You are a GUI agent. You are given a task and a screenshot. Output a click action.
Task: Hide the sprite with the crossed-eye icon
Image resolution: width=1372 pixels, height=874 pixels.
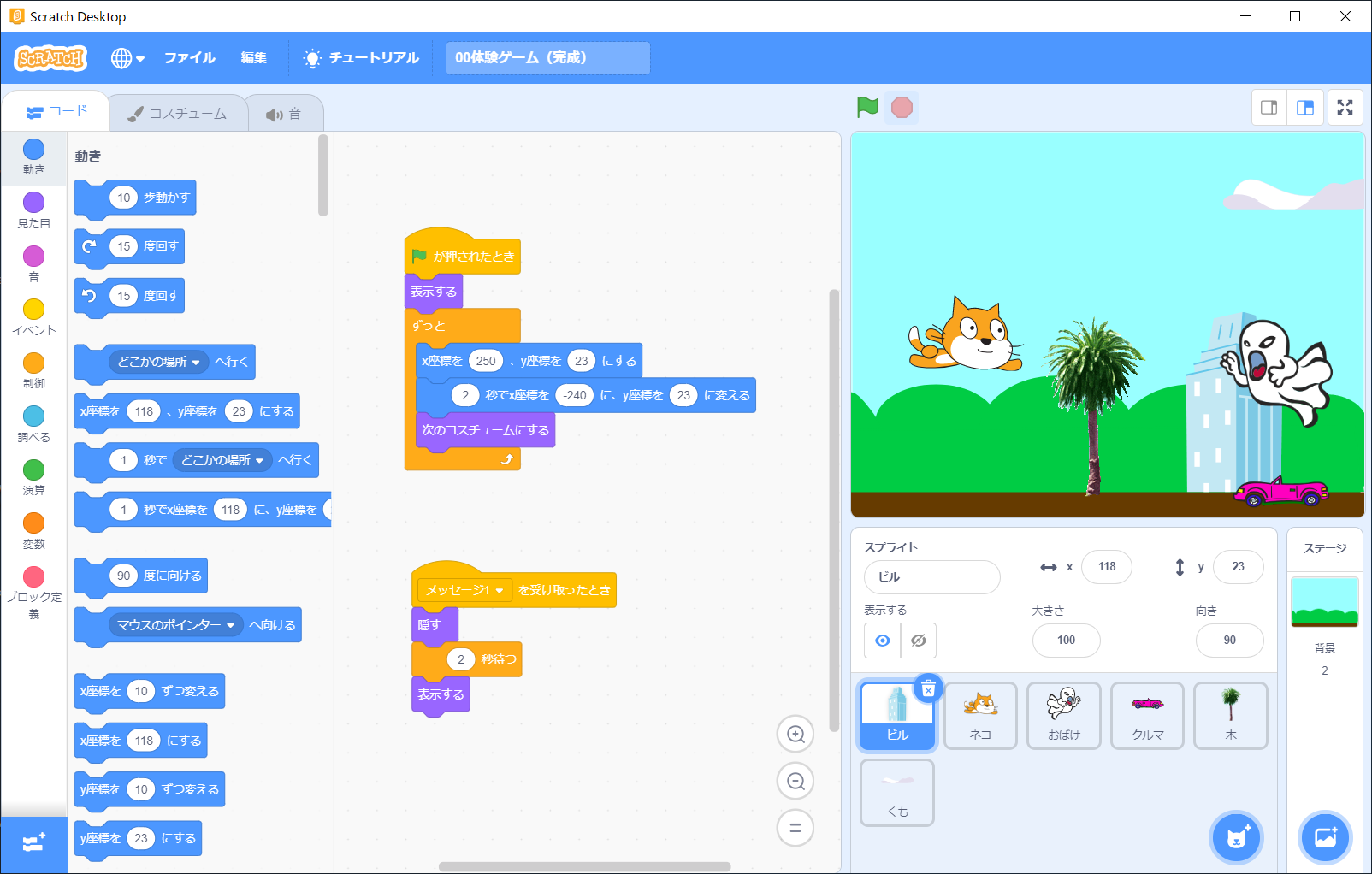[919, 641]
